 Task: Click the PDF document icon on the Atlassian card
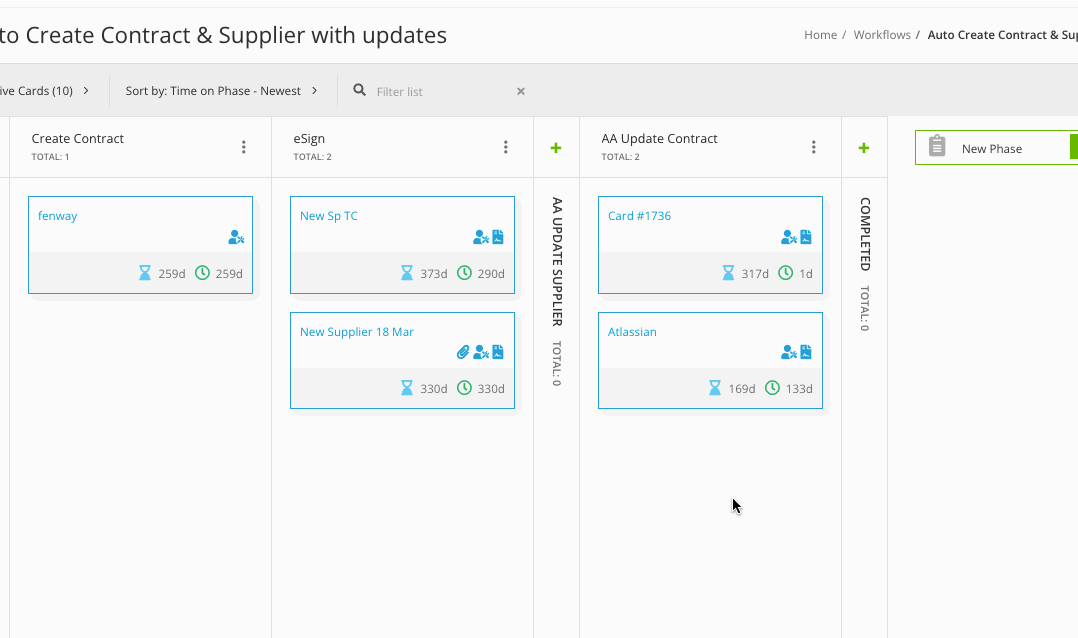click(806, 352)
